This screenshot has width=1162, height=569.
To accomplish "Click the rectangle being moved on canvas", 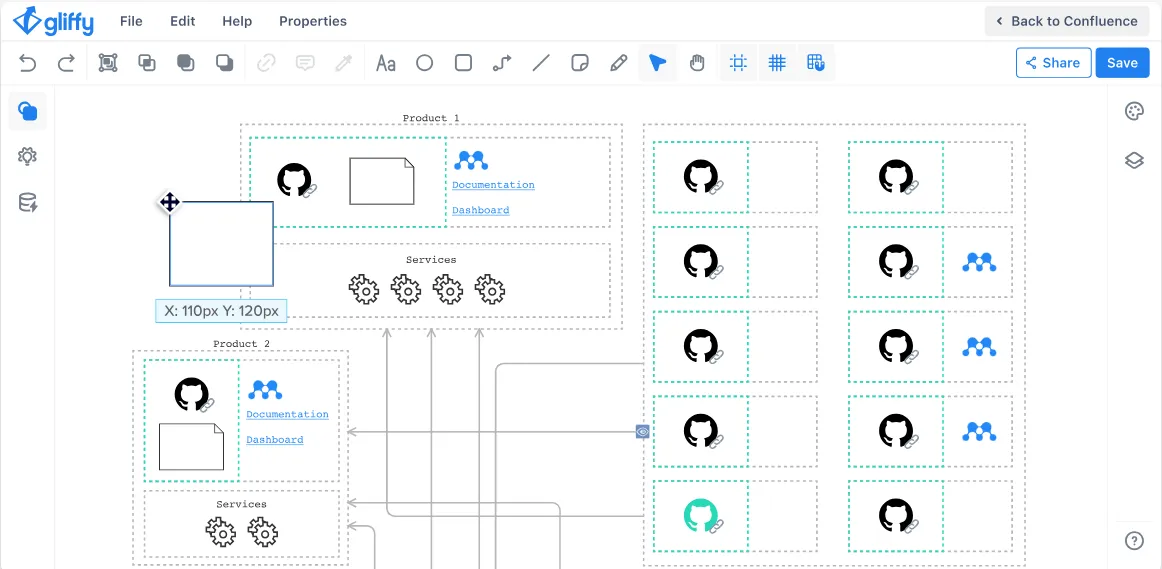I will point(222,243).
